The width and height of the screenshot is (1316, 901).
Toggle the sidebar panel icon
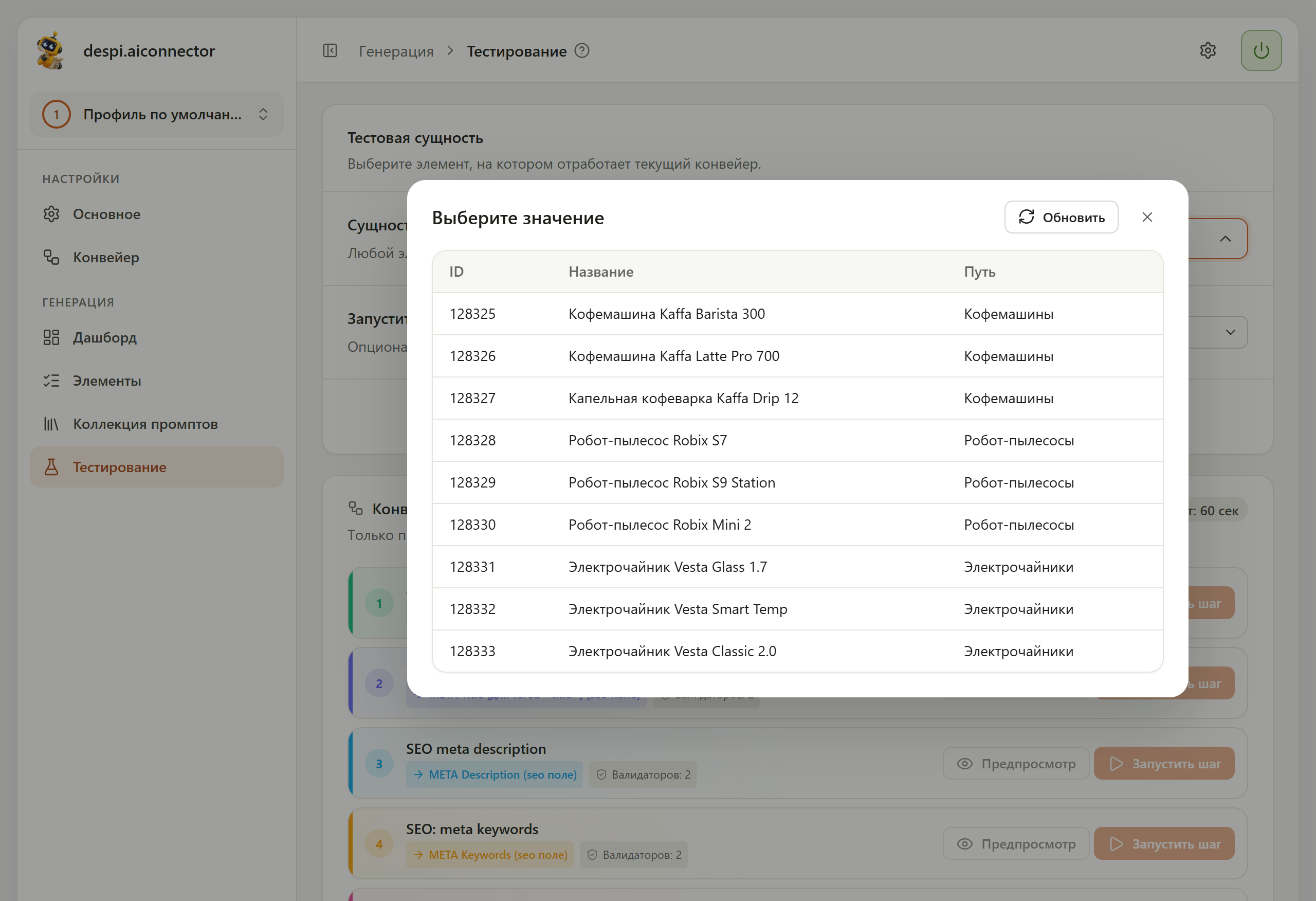point(330,51)
